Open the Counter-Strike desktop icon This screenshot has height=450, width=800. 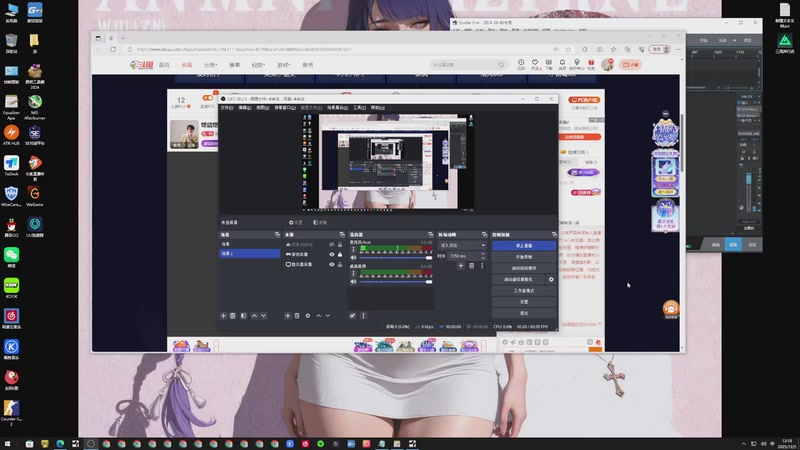11,413
